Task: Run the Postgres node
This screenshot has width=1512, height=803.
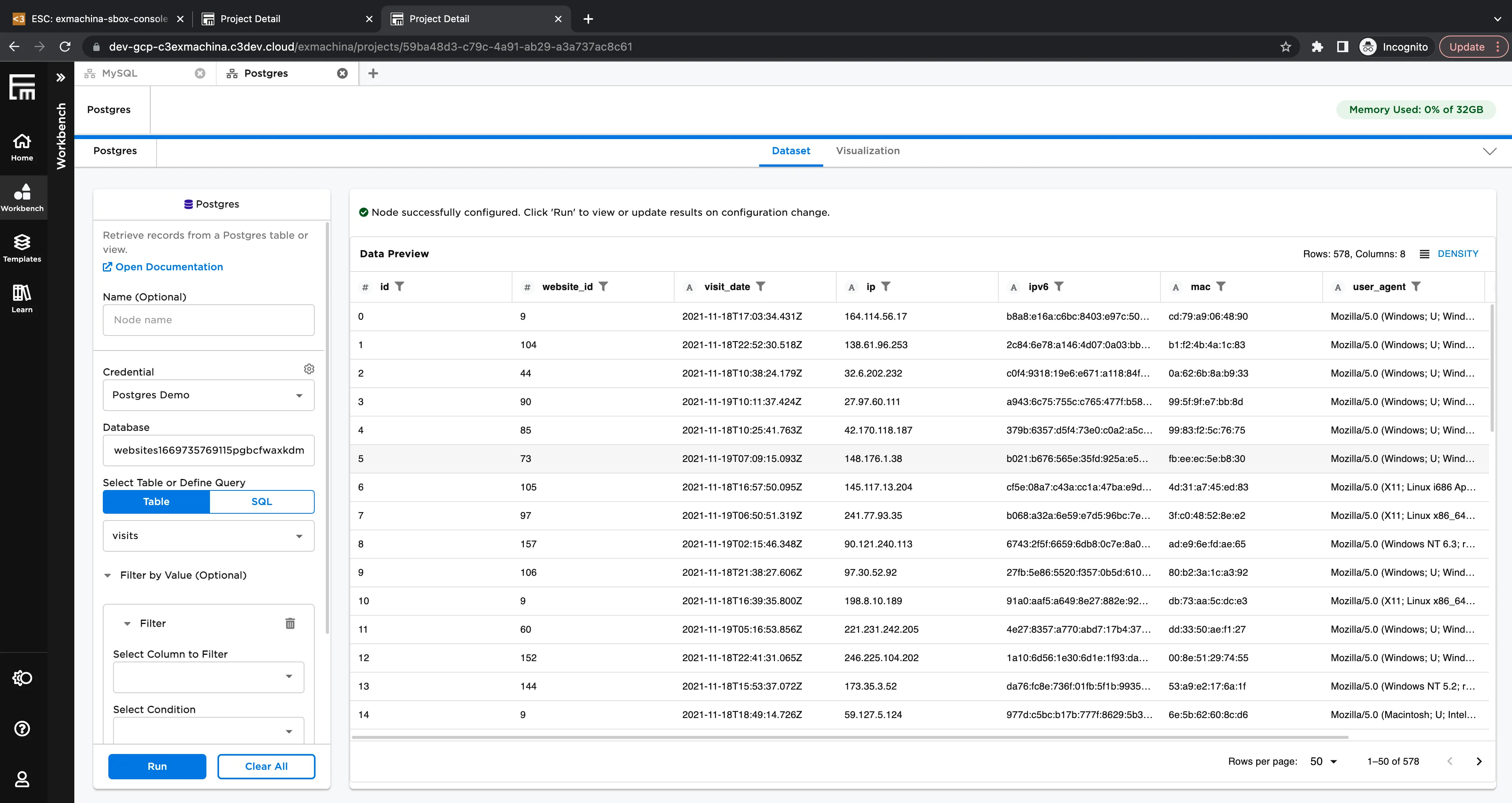Action: 157,766
